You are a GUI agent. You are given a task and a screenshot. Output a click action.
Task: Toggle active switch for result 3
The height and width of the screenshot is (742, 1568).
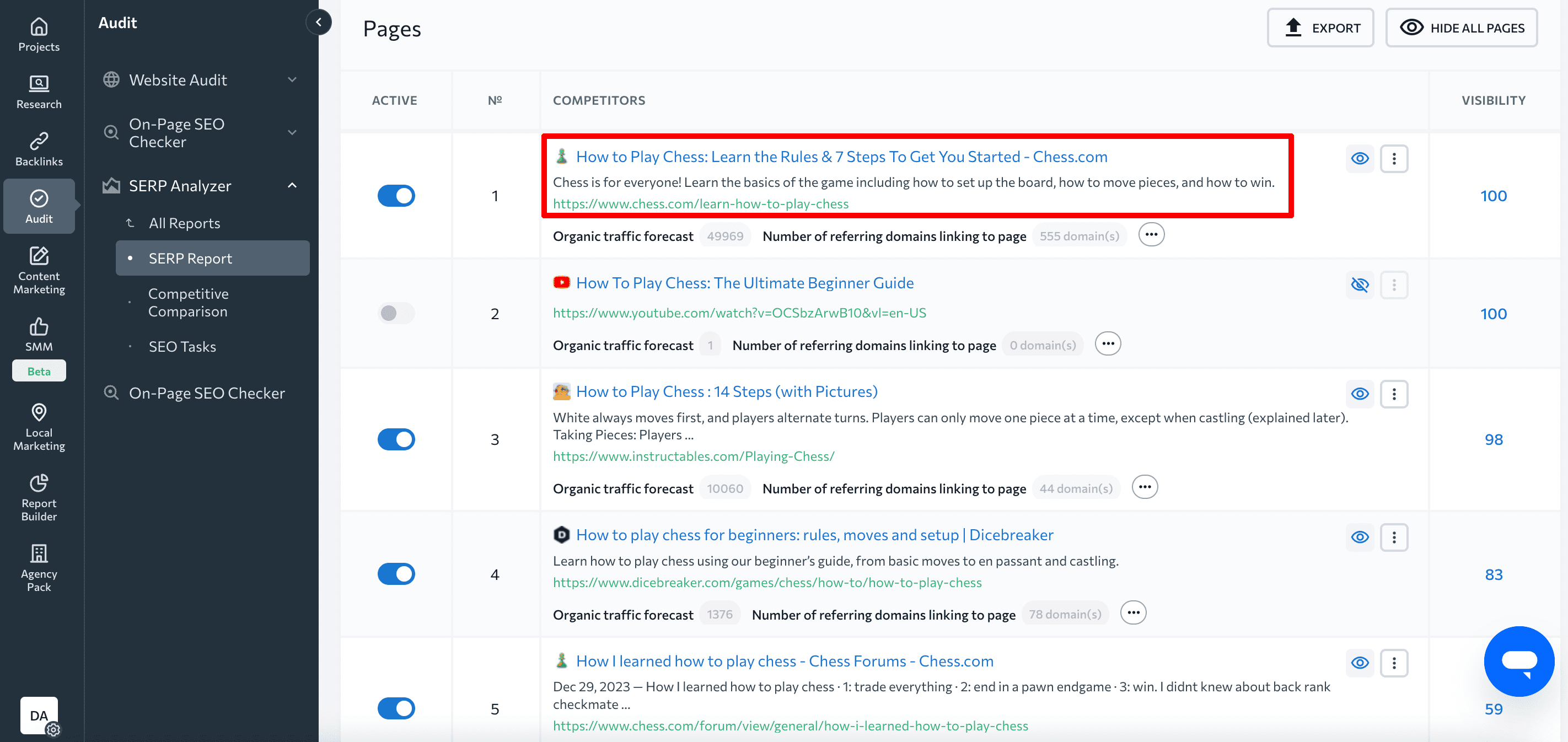click(396, 439)
